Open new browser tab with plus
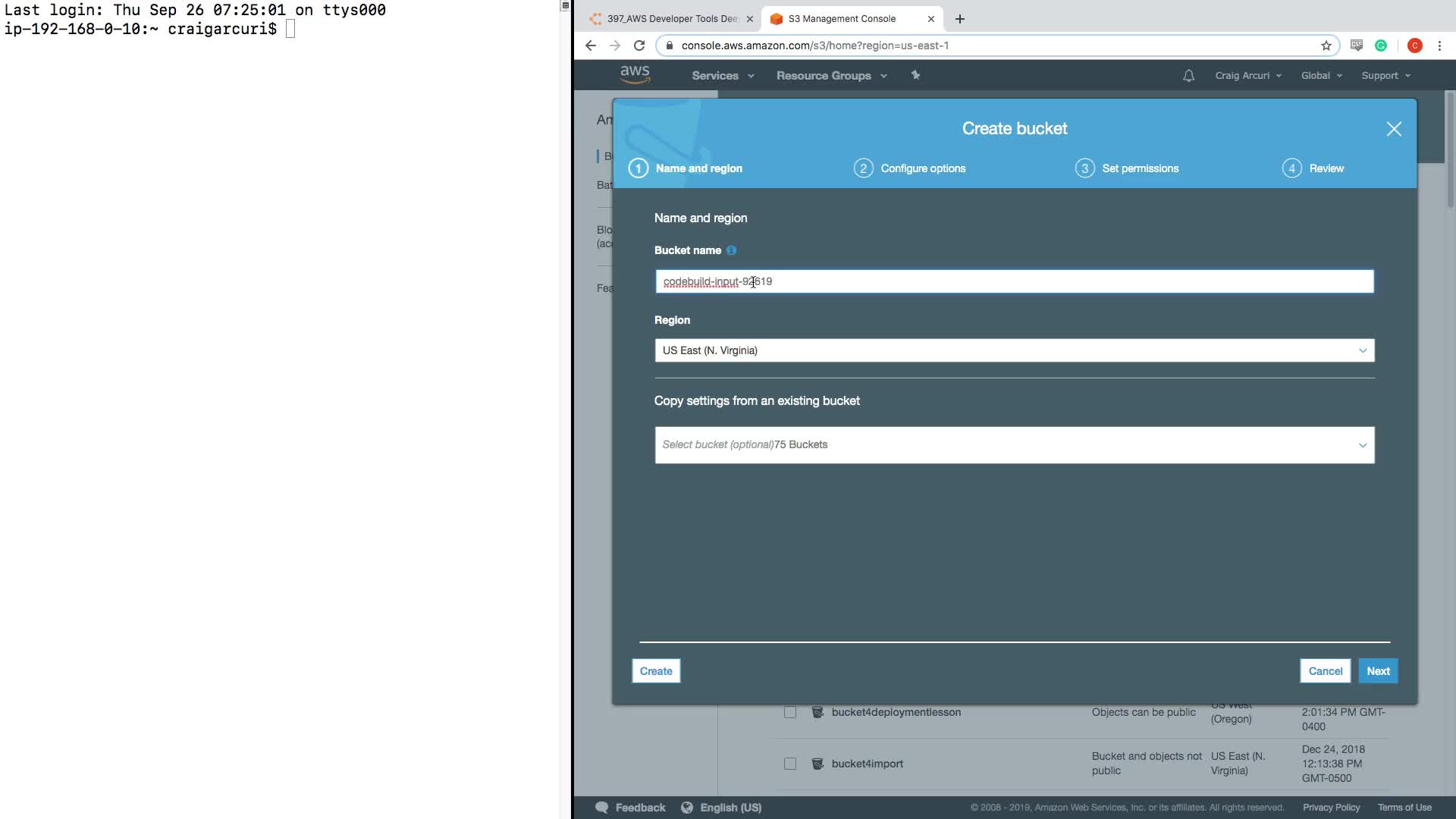1456x819 pixels. tap(960, 19)
